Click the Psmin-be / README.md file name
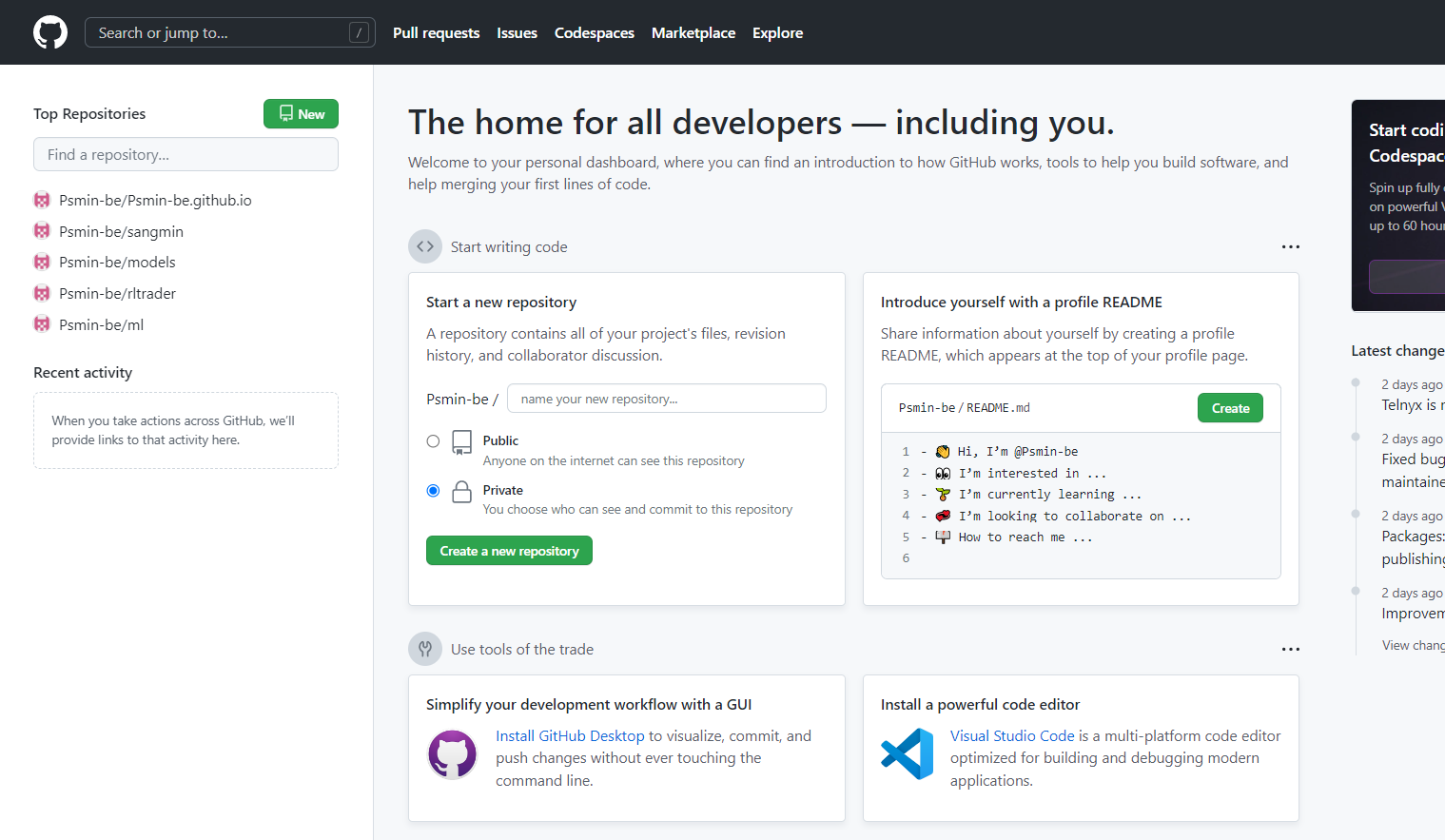Image resolution: width=1445 pixels, height=840 pixels. (964, 408)
